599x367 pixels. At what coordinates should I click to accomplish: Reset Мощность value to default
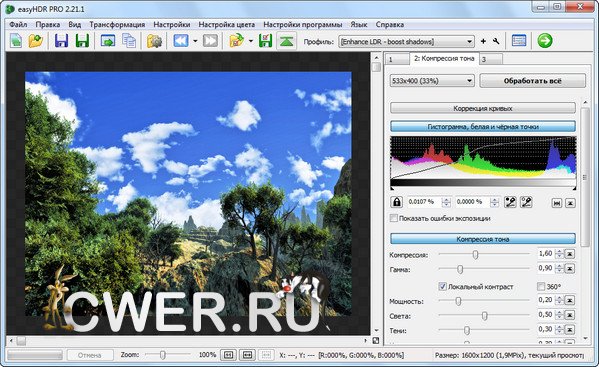tap(570, 301)
